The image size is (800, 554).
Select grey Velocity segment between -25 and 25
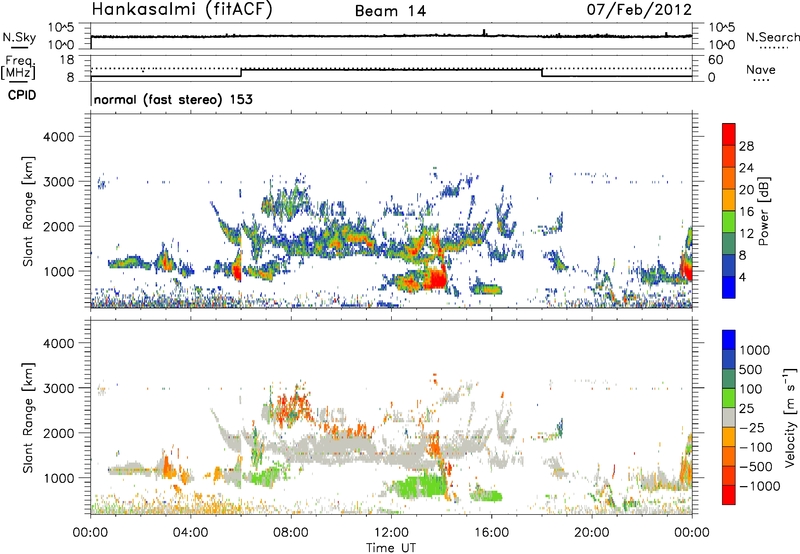[729, 418]
